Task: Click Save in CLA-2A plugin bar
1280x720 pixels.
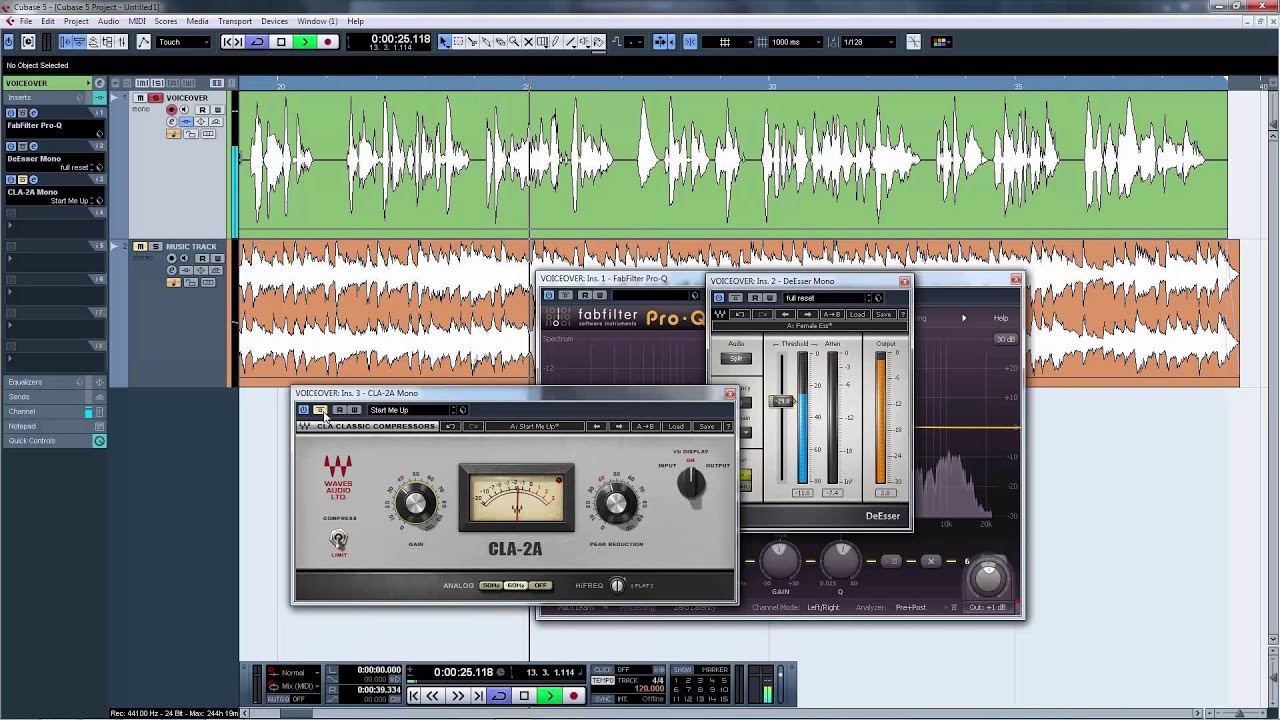Action: point(707,427)
